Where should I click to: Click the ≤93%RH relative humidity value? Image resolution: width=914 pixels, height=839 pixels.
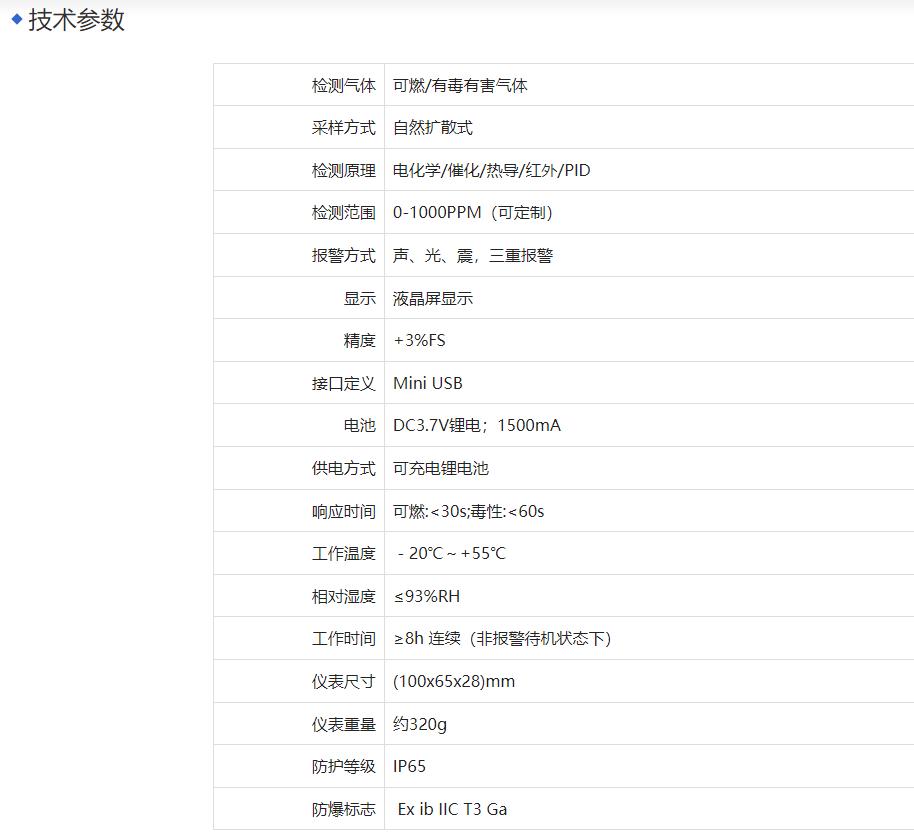pyautogui.click(x=426, y=597)
